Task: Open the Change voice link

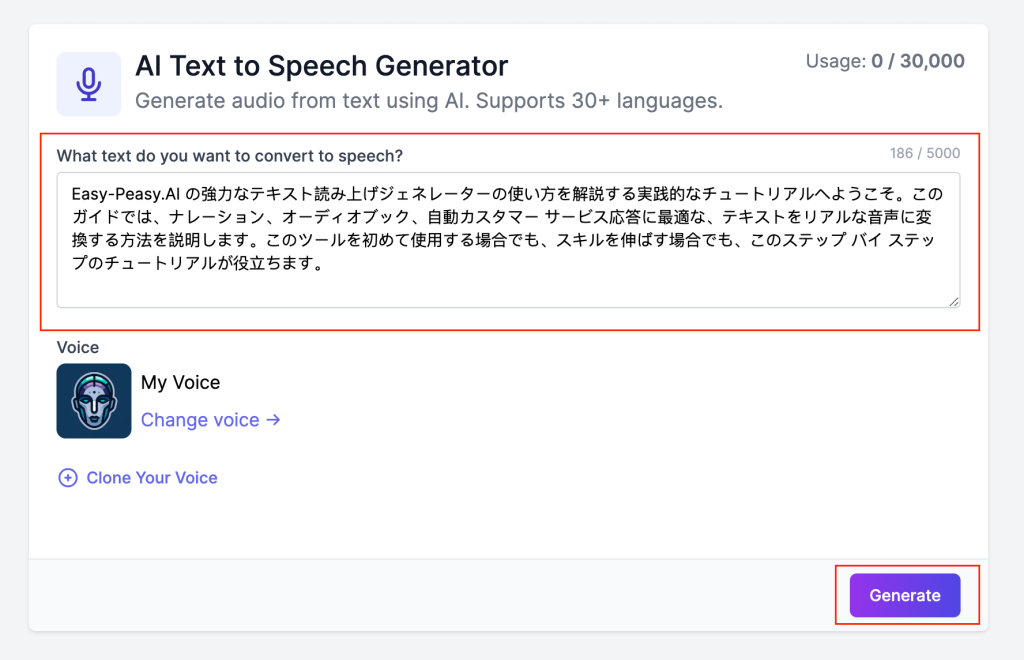Action: coord(200,420)
